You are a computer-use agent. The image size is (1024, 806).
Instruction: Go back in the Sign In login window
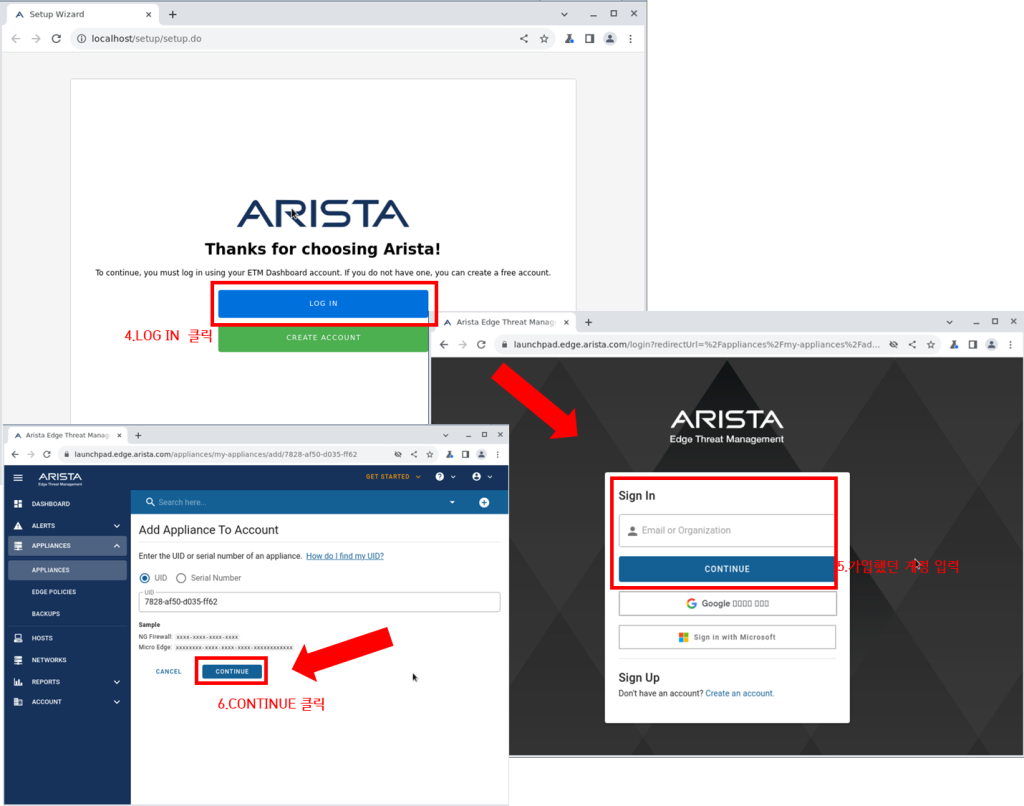444,344
